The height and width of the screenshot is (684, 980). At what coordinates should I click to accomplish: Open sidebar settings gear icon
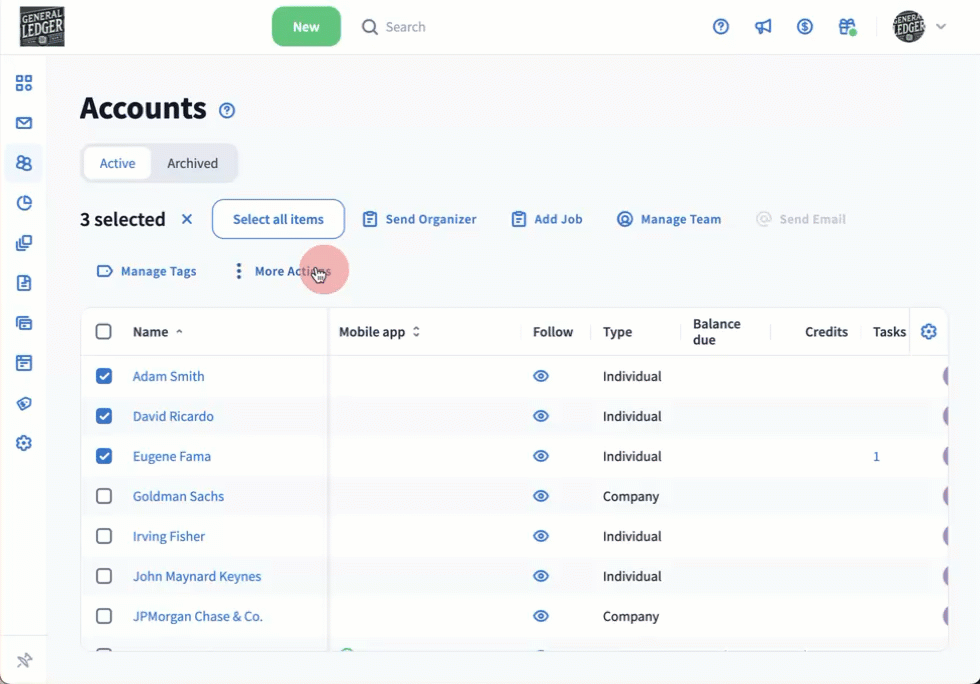(24, 443)
